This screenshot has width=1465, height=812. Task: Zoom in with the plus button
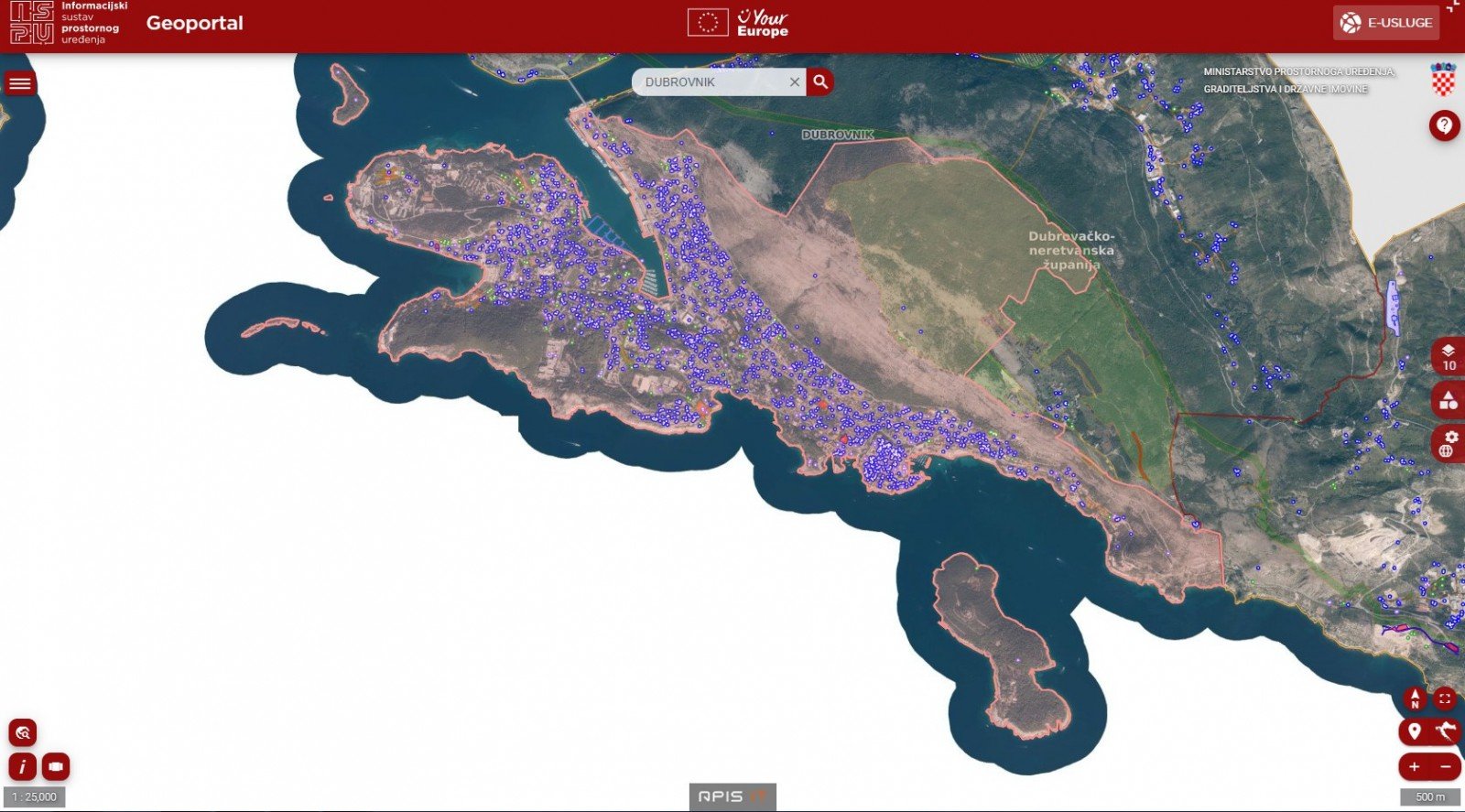[1415, 766]
